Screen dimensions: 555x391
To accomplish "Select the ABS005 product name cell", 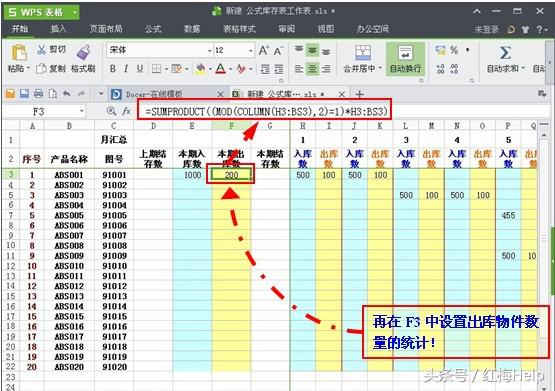I will click(69, 215).
